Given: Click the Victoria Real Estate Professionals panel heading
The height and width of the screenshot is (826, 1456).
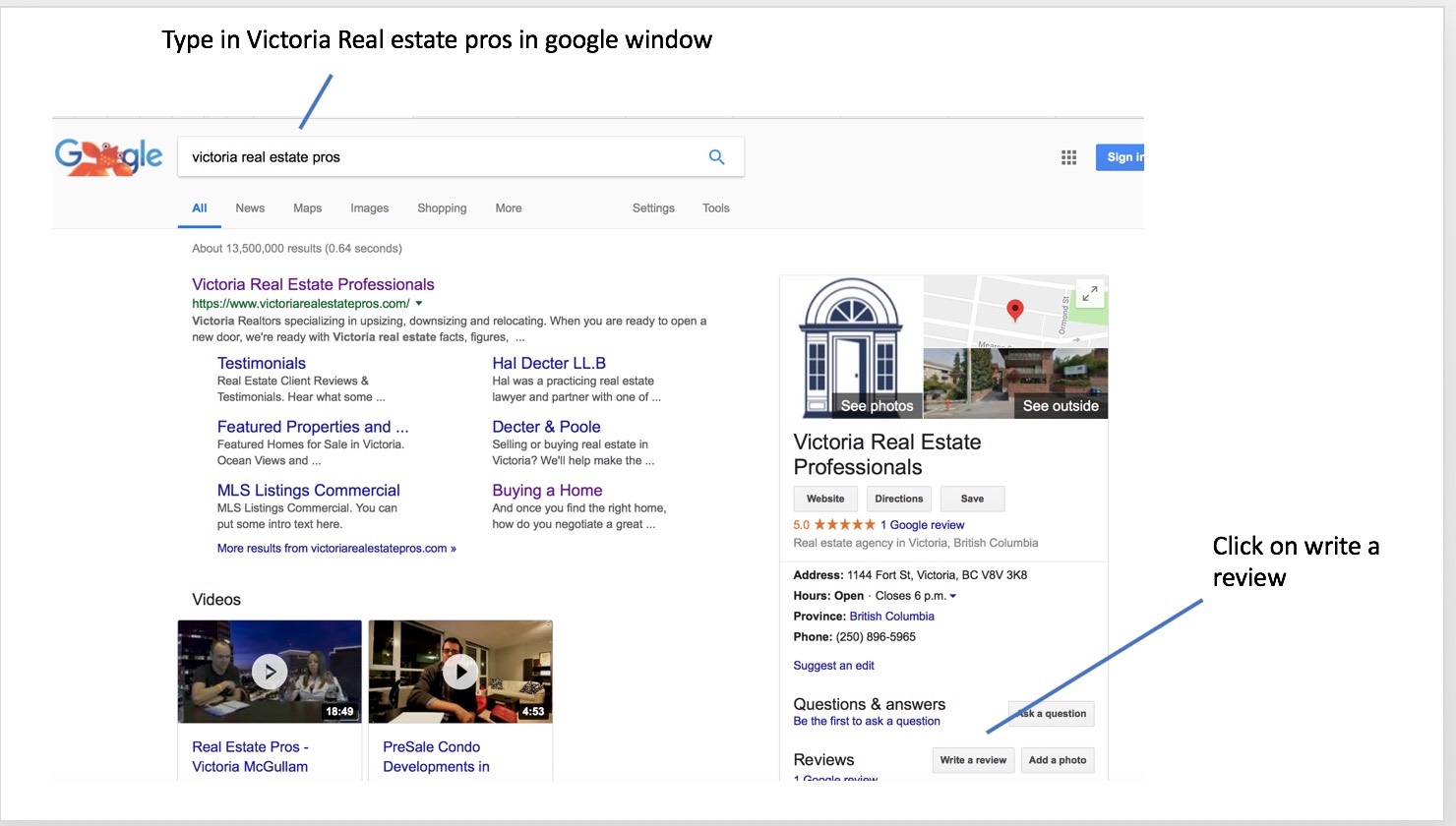Looking at the screenshot, I should 887,454.
